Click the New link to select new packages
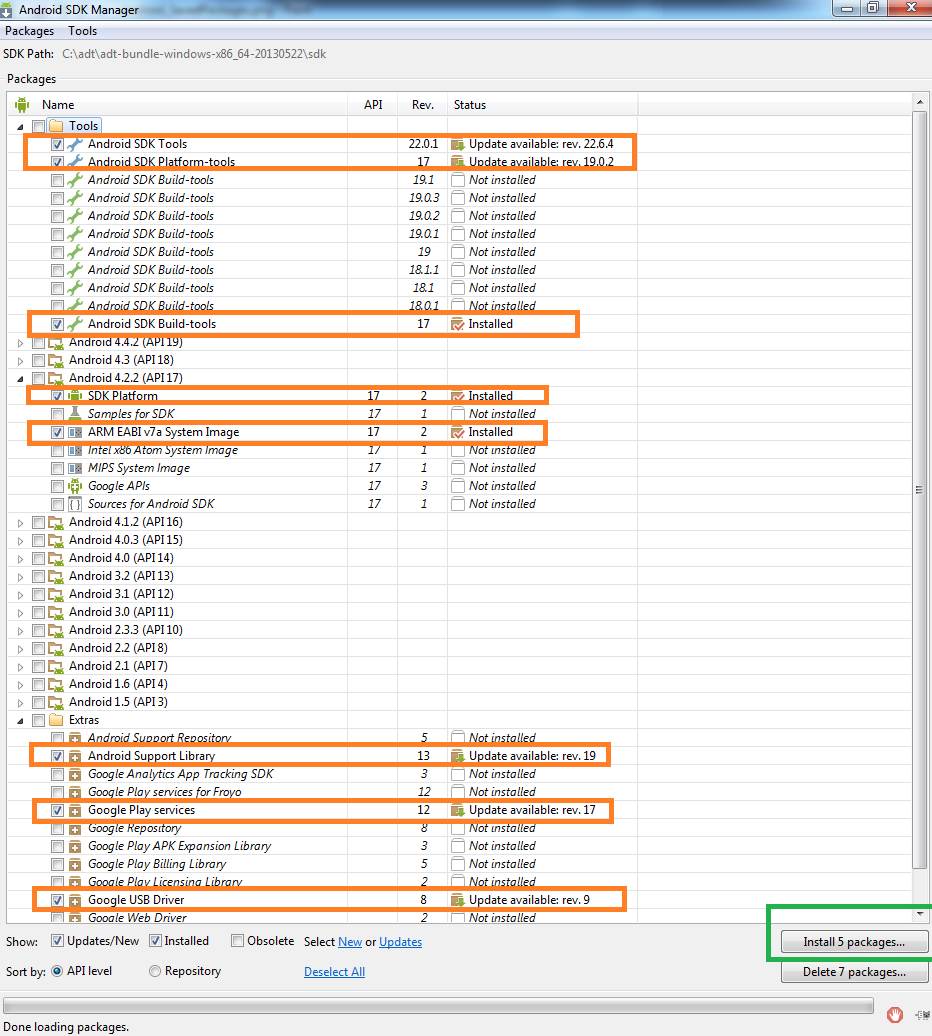Image resolution: width=932 pixels, height=1036 pixels. pyautogui.click(x=350, y=942)
